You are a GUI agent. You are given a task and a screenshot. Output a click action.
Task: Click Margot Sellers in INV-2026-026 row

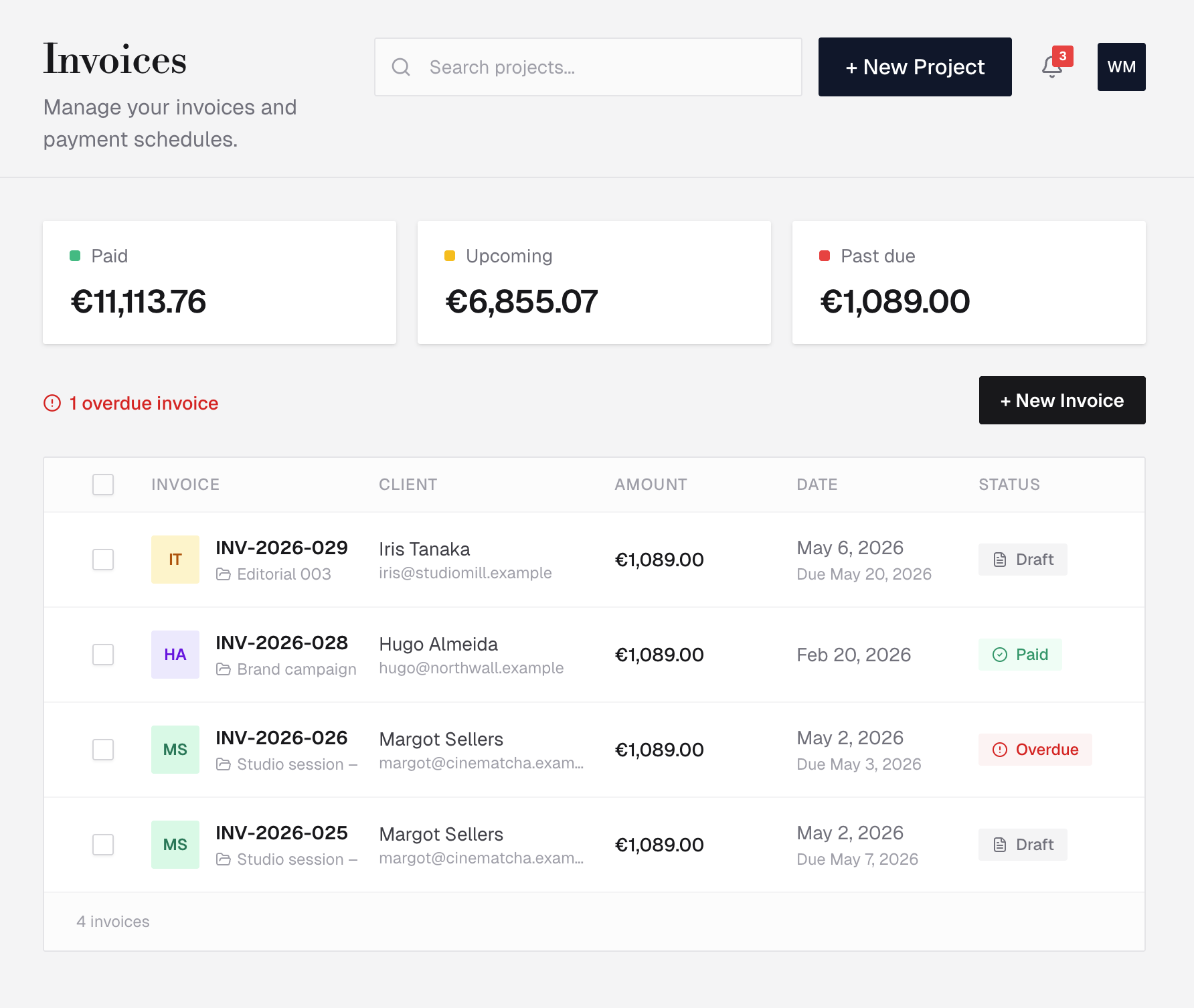441,739
